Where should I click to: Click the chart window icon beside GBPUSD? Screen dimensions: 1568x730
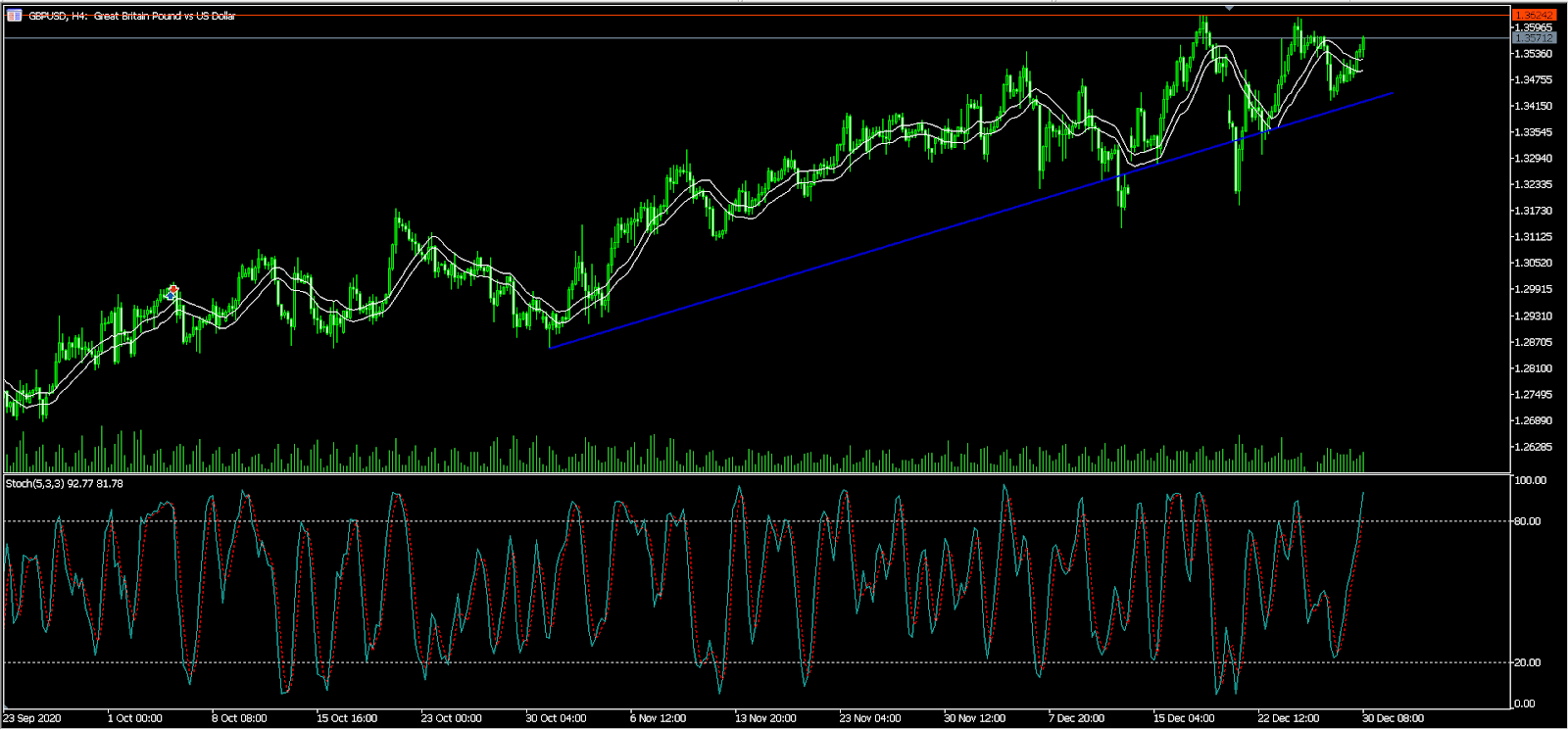pos(14,16)
